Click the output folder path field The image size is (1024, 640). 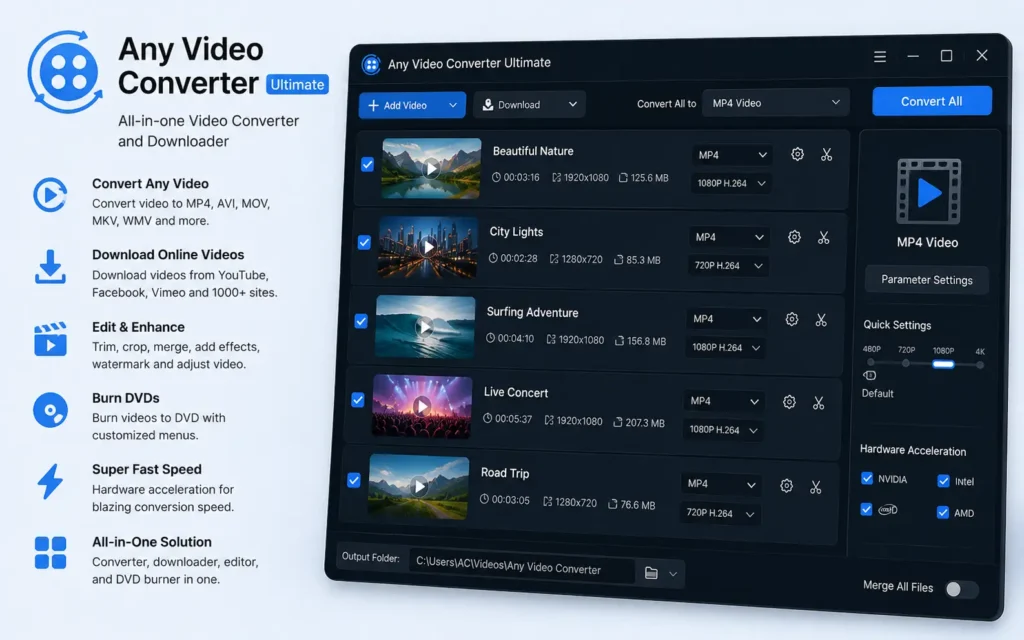pos(522,568)
